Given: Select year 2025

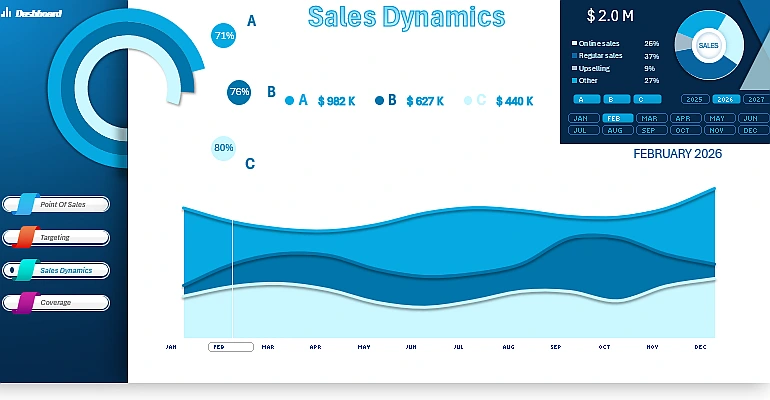Looking at the screenshot, I should click(694, 99).
